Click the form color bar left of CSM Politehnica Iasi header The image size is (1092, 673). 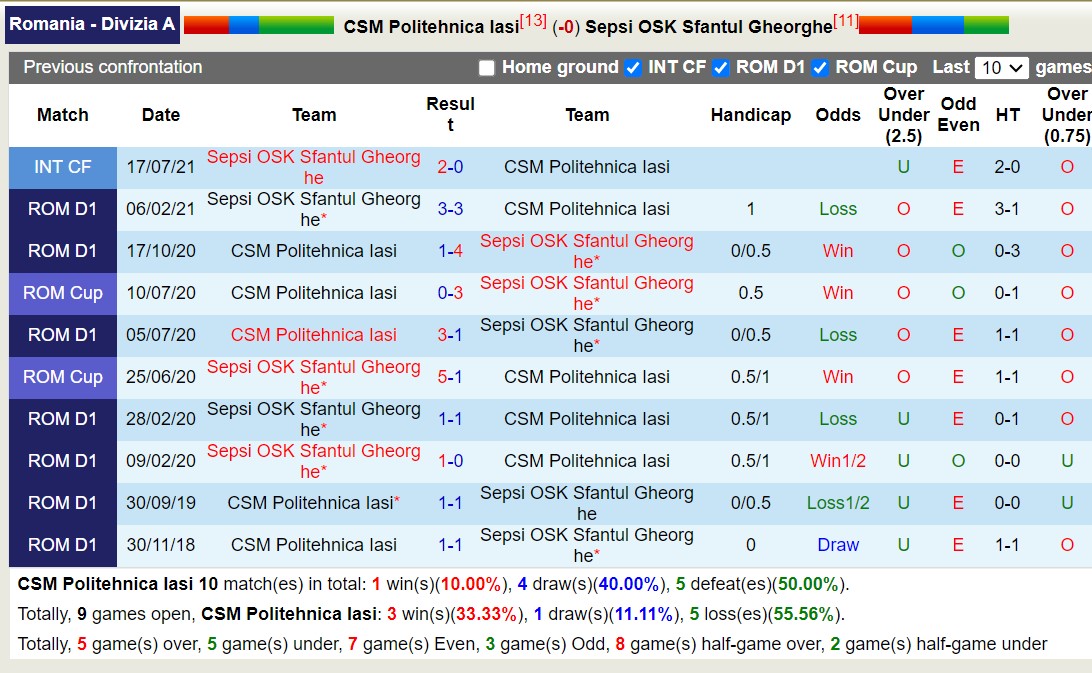click(259, 25)
